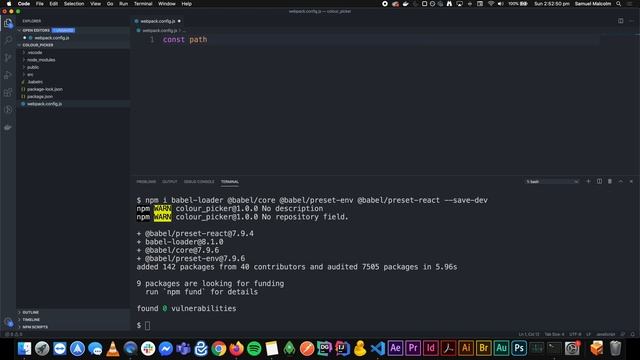640x360 pixels.
Task: Open the Code application menu
Action: 24,4
